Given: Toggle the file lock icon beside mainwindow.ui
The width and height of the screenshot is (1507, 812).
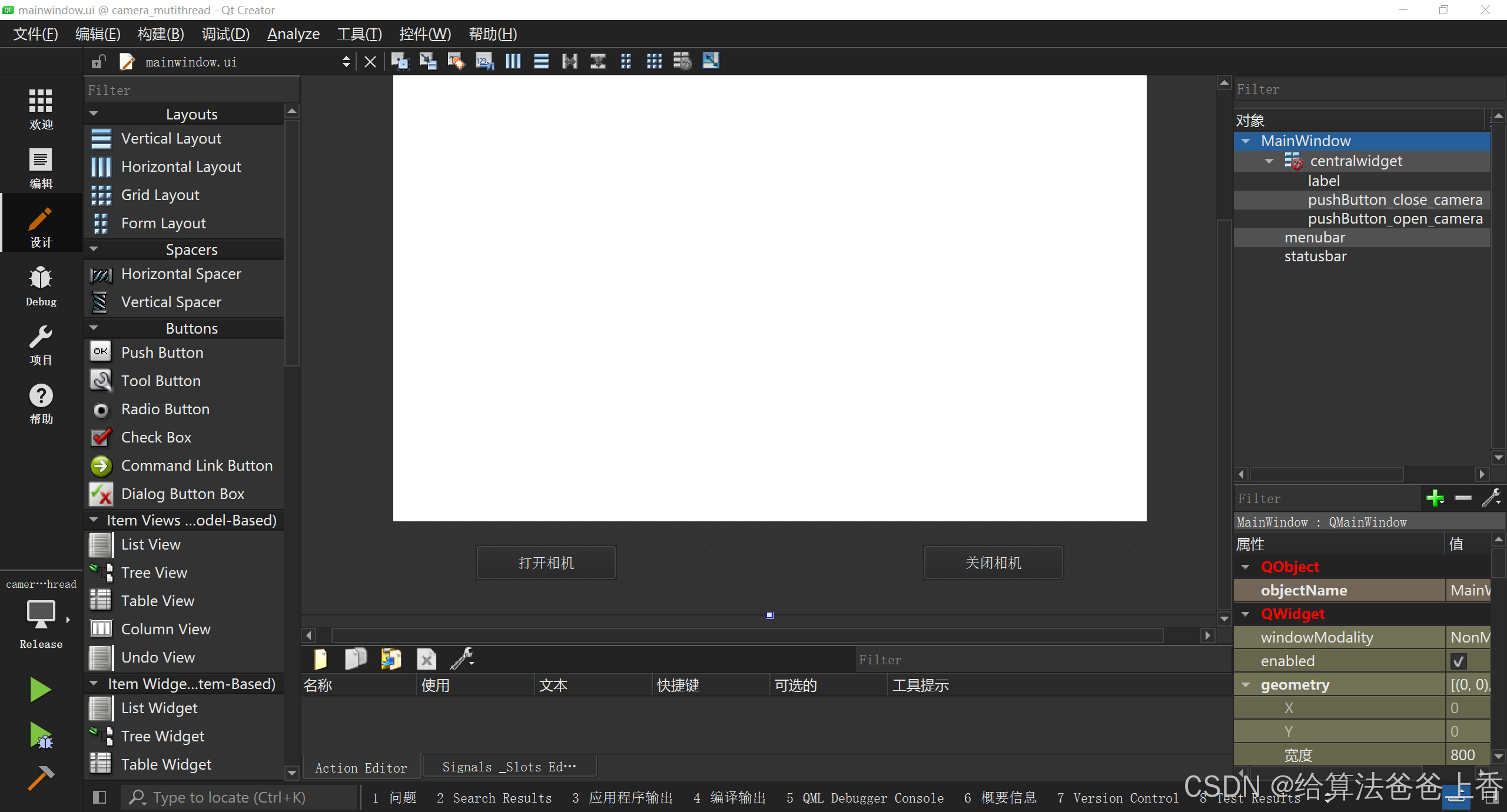Looking at the screenshot, I should coord(98,62).
